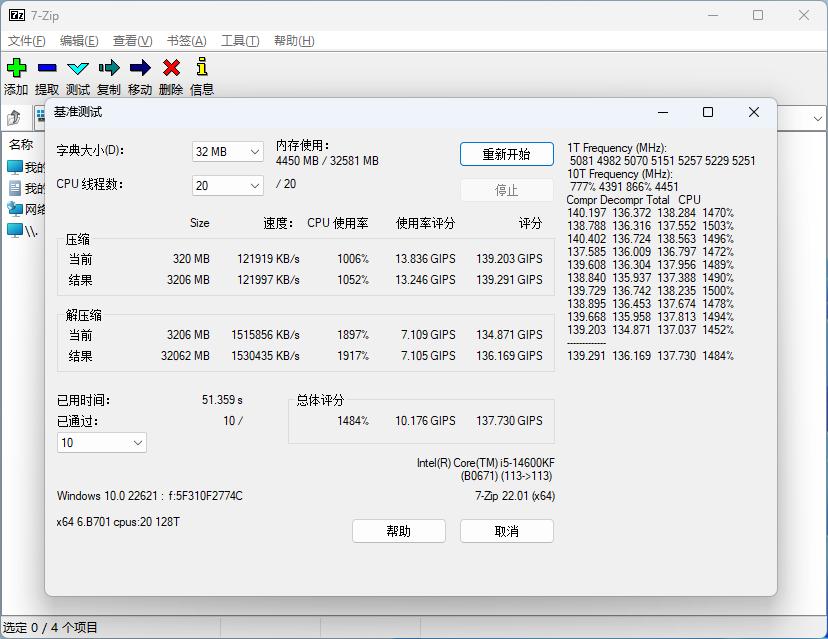Image resolution: width=828 pixels, height=639 pixels.
Task: Open the 文件(F) menu
Action: click(x=26, y=41)
